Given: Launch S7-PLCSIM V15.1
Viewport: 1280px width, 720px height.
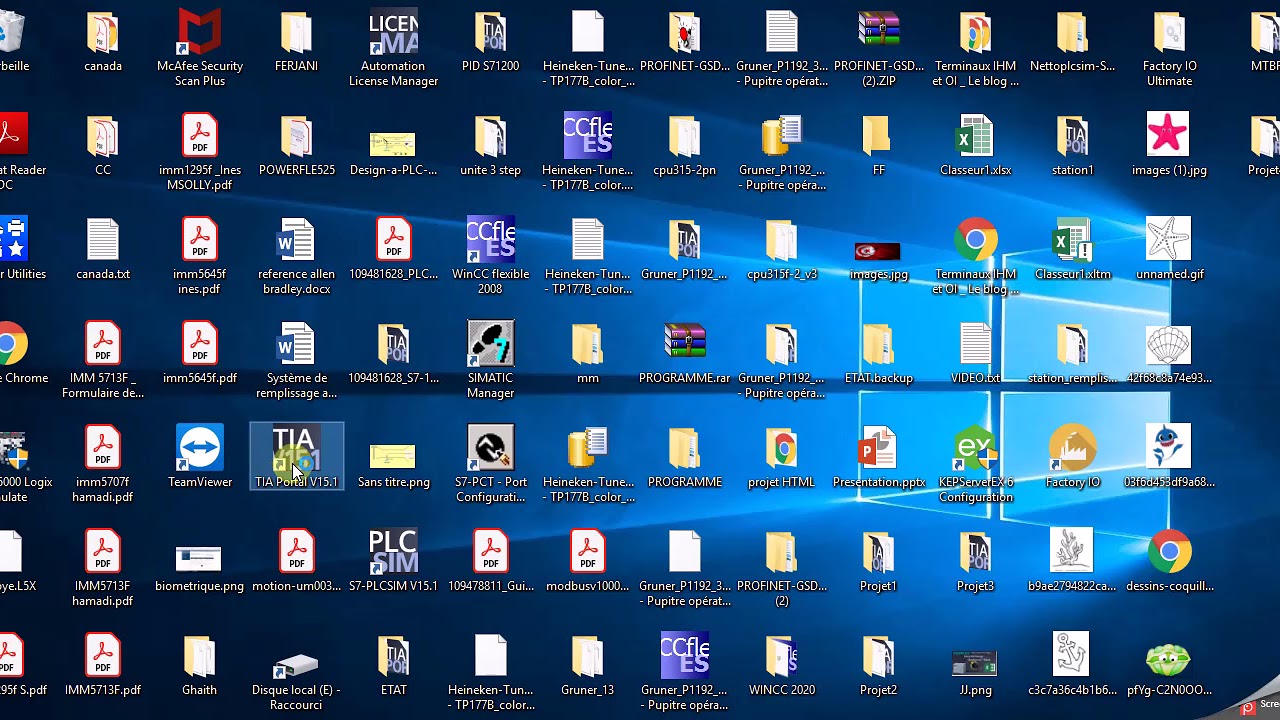Looking at the screenshot, I should tap(393, 560).
